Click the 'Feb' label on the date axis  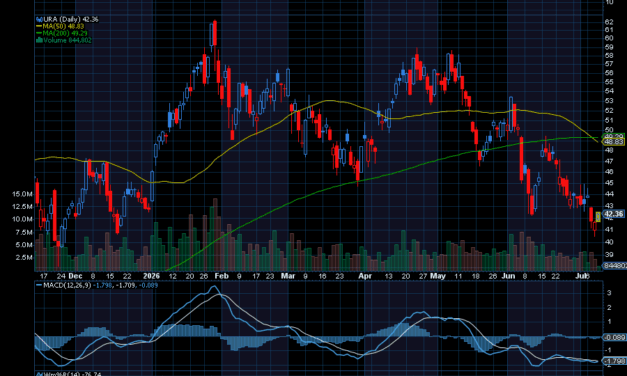tap(222, 276)
